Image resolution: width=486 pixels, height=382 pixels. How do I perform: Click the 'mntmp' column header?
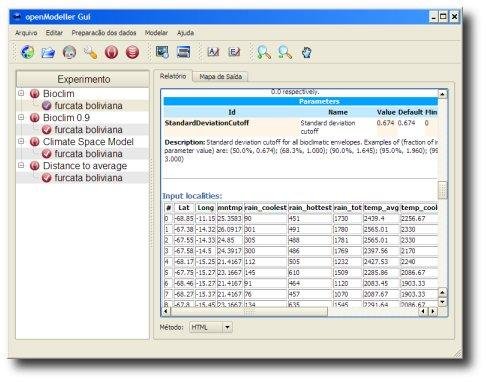pyautogui.click(x=230, y=208)
